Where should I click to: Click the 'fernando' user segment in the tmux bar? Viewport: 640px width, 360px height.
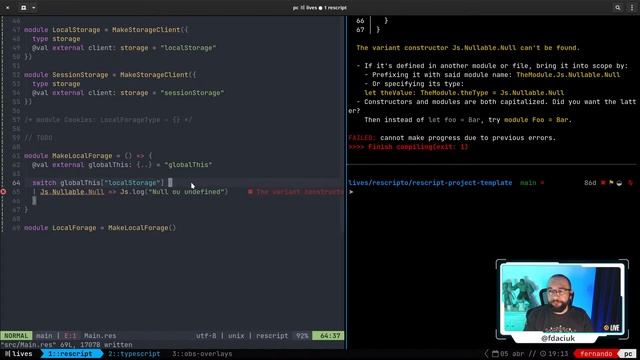point(596,353)
